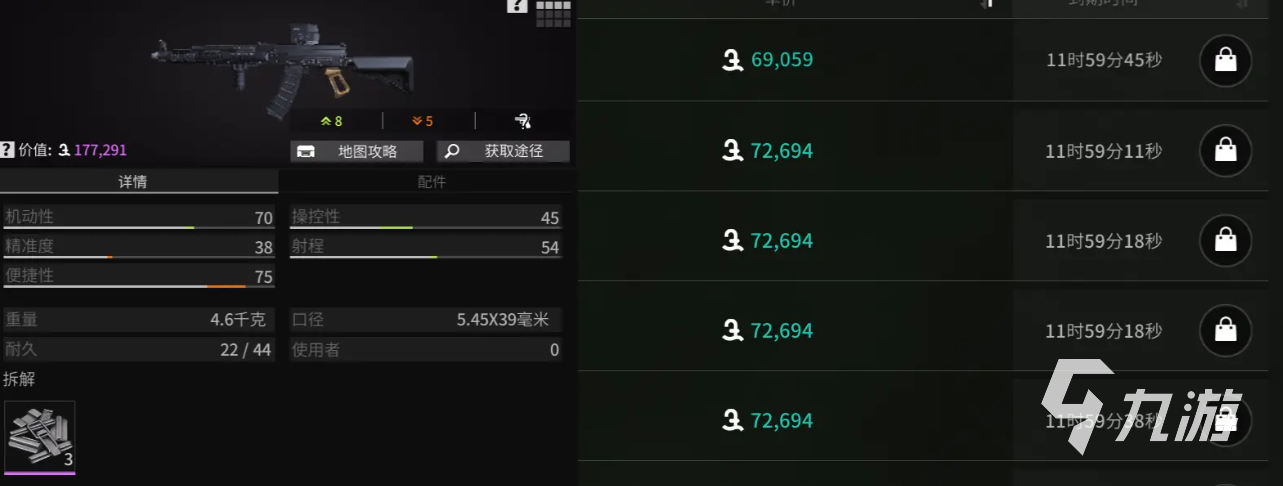Open the 地图攻略 button
1283x486 pixels.
[x=357, y=151]
